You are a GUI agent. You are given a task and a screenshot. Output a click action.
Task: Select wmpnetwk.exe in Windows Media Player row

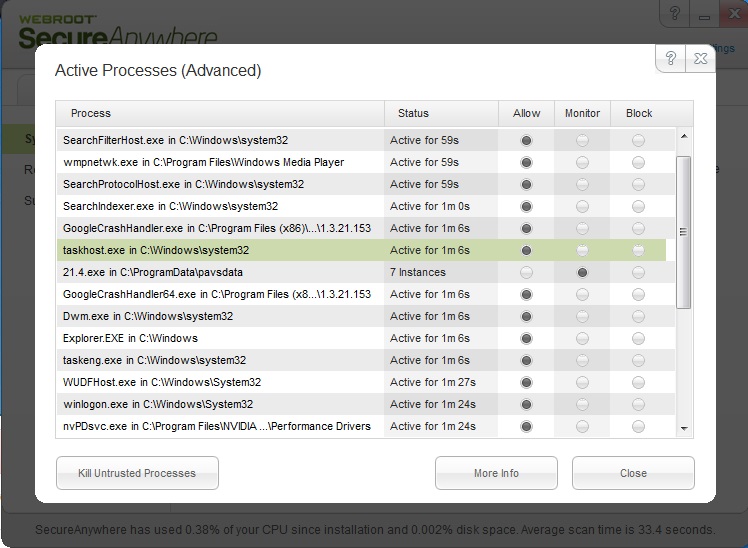366,162
